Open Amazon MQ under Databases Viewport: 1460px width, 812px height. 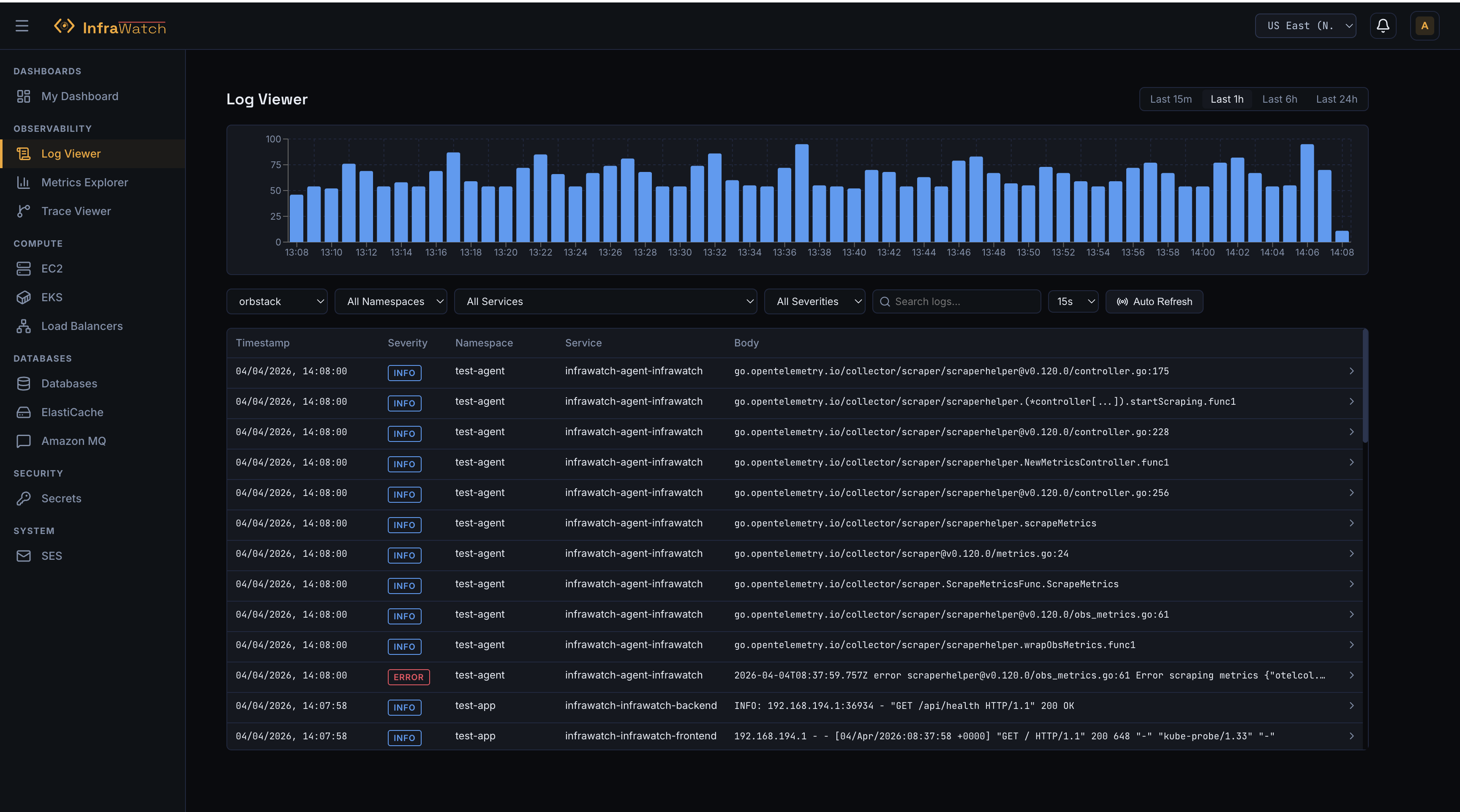click(74, 440)
